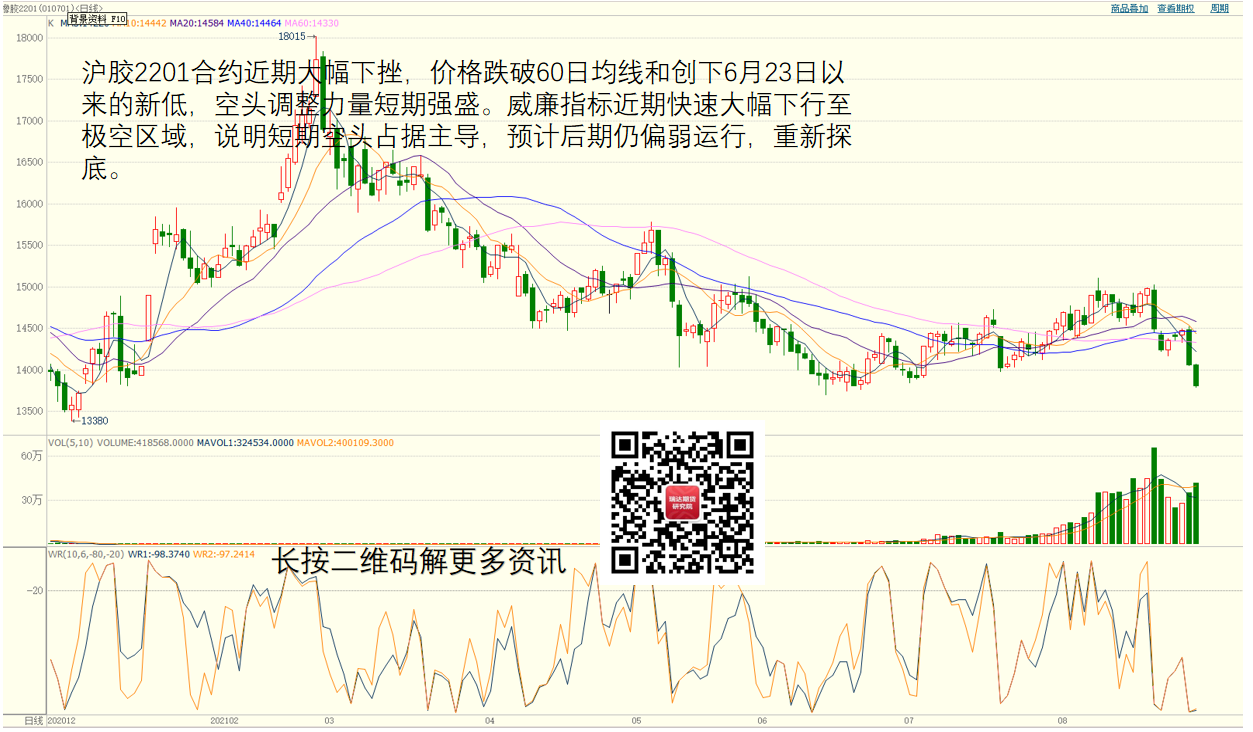1253x732 pixels.
Task: Open the 周期 period selector
Action: click(1219, 8)
